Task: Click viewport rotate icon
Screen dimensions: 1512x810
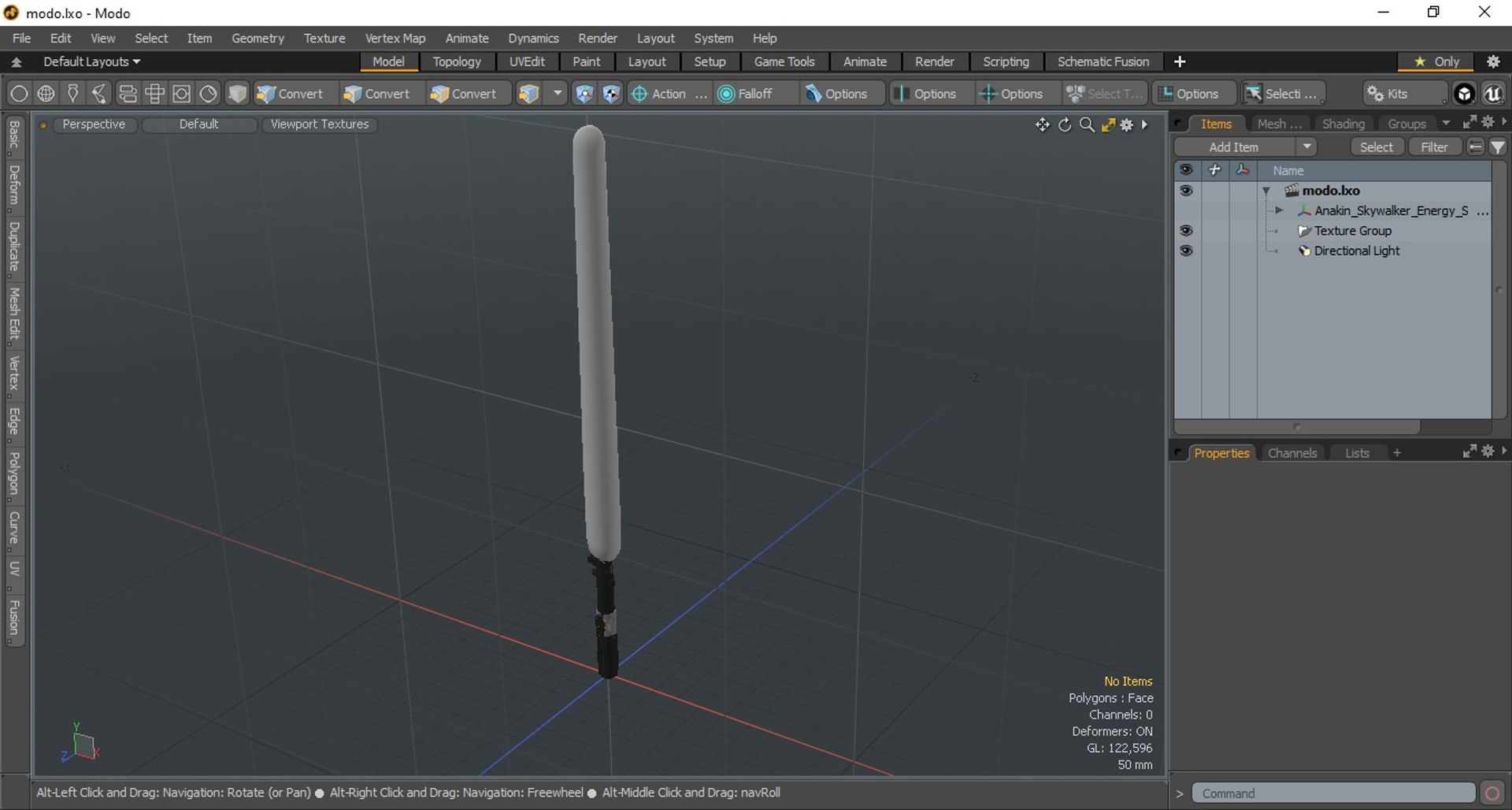Action: click(1065, 124)
